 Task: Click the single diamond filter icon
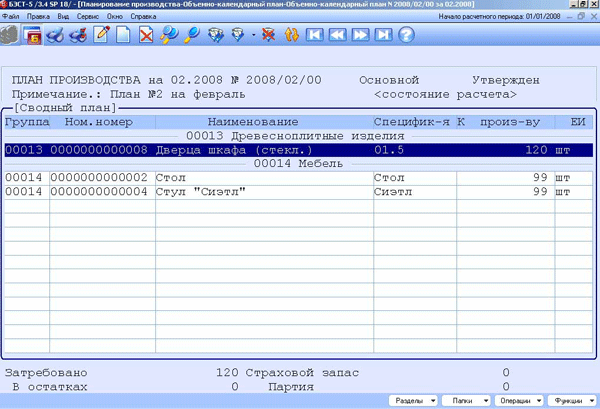238,35
